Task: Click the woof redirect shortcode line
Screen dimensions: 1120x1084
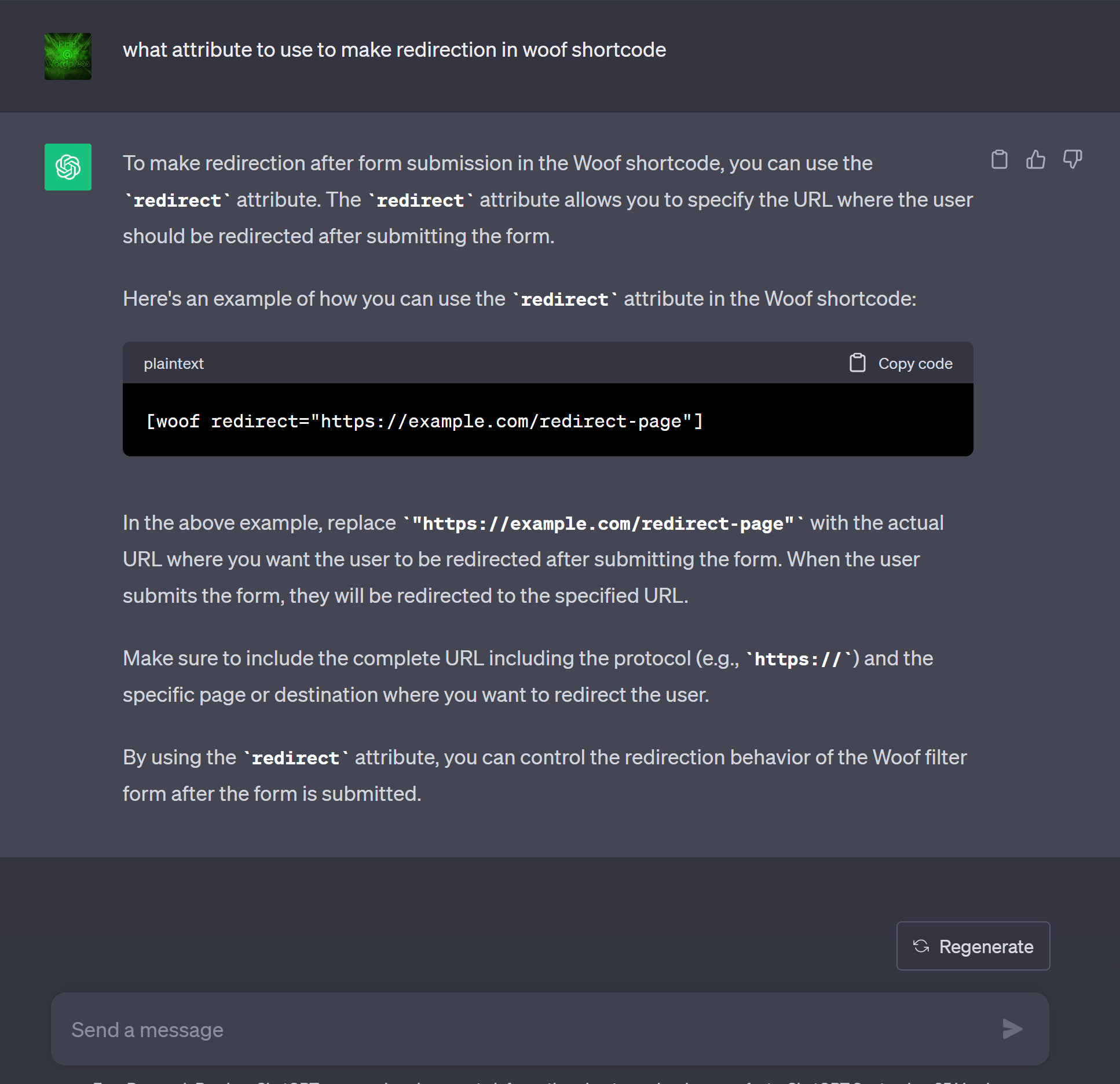Action: (424, 421)
